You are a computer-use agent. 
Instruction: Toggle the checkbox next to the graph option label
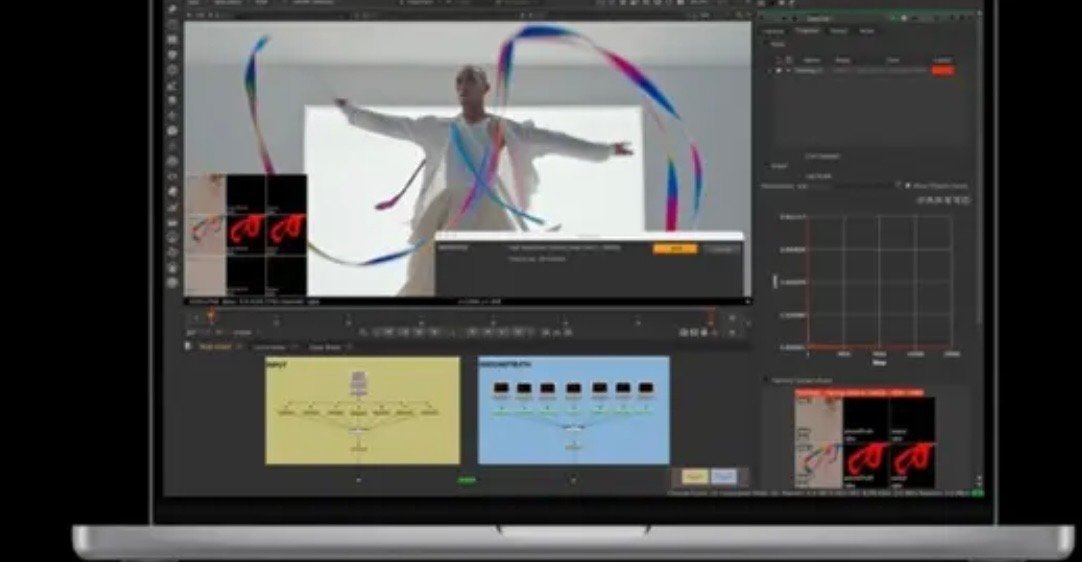tap(907, 186)
